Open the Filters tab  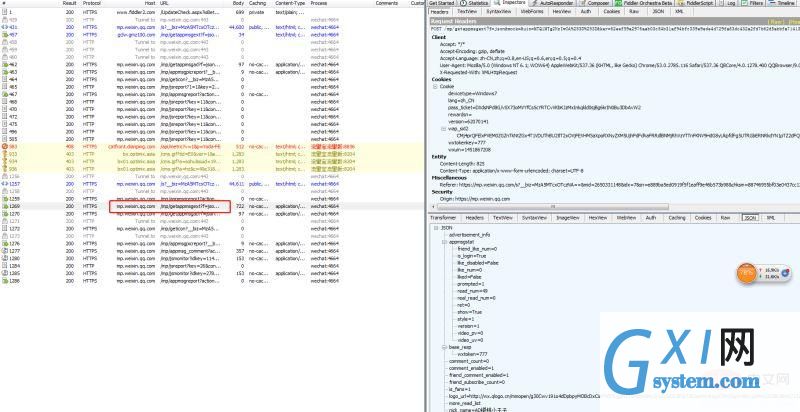[x=753, y=3]
